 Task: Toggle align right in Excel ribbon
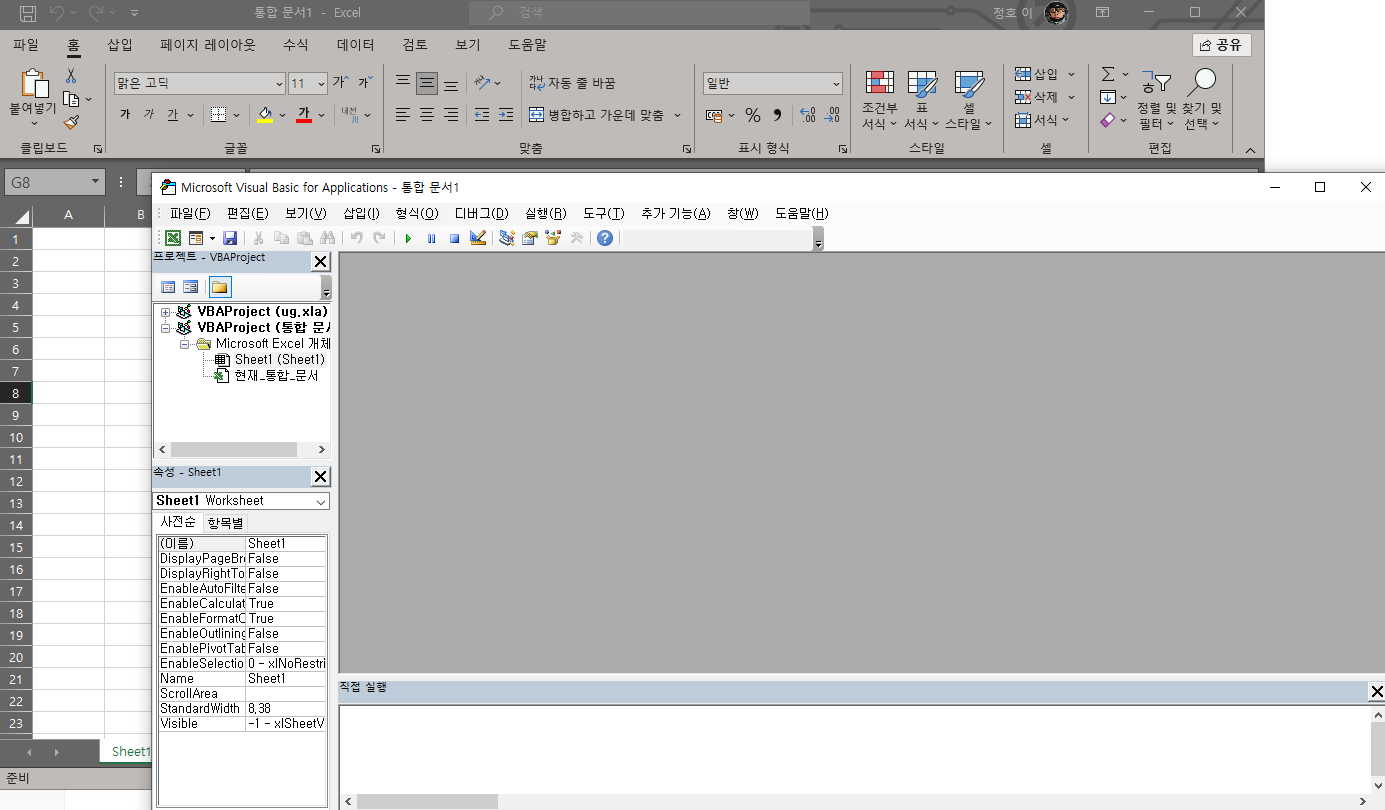(451, 115)
